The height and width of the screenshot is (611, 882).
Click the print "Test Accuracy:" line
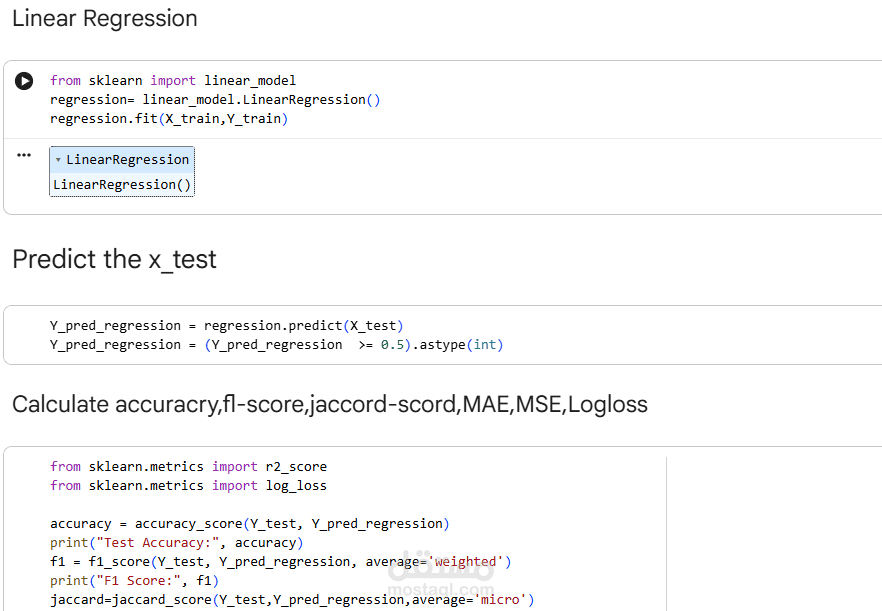174,543
